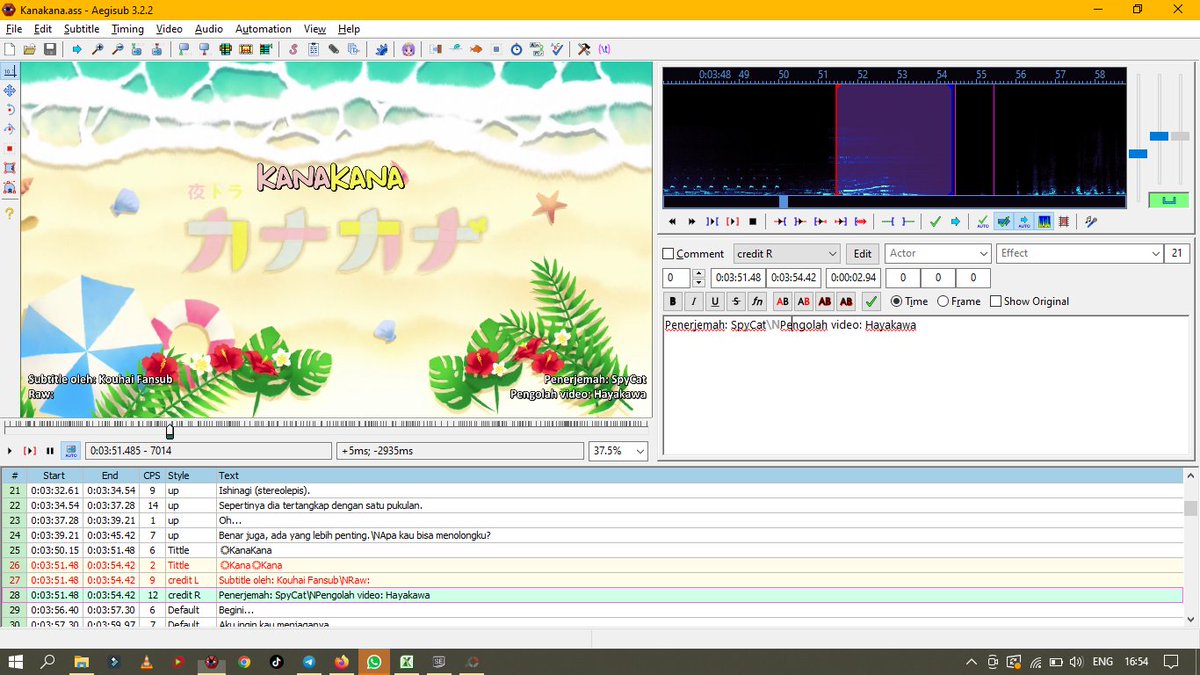Open the Automation menu
The width and height of the screenshot is (1200, 675).
(263, 29)
